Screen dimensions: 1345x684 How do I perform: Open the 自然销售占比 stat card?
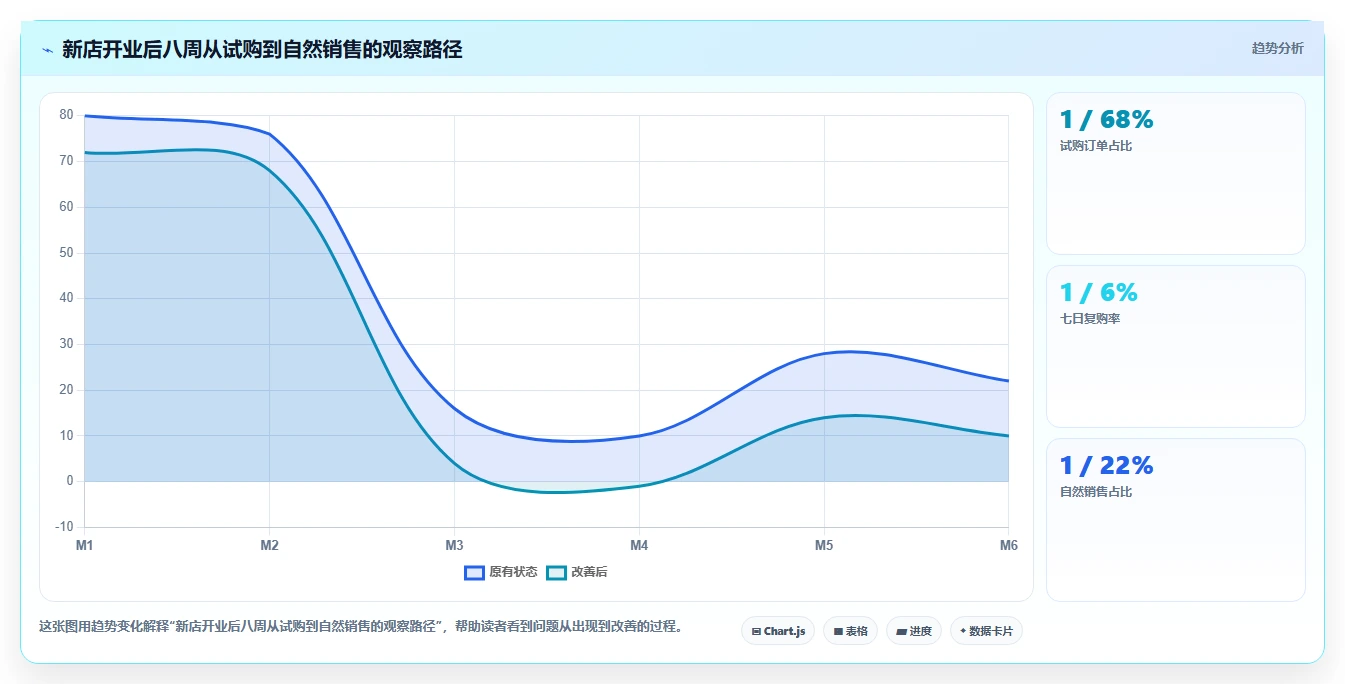click(x=1176, y=520)
